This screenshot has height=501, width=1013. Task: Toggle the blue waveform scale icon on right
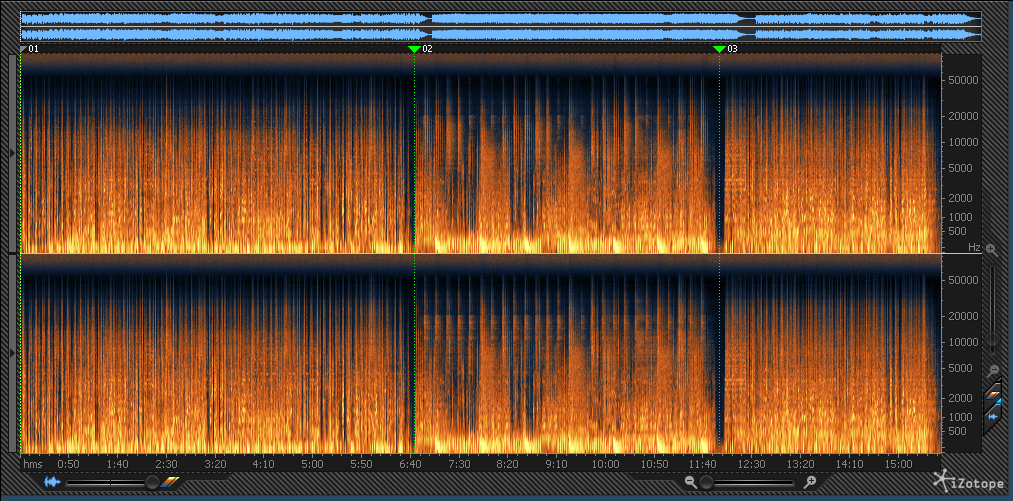[993, 416]
